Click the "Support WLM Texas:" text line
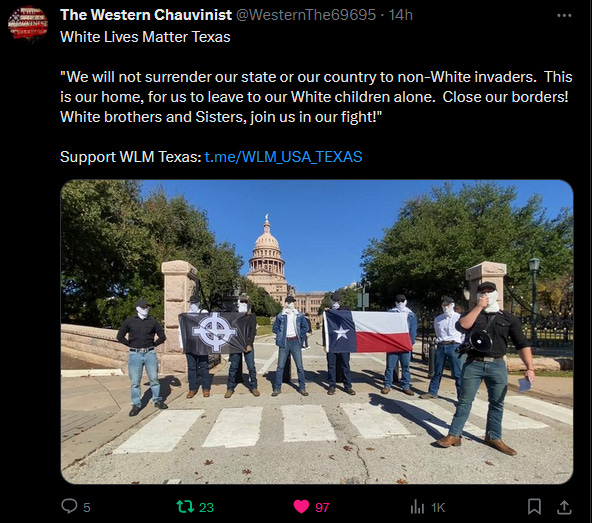 (131, 157)
